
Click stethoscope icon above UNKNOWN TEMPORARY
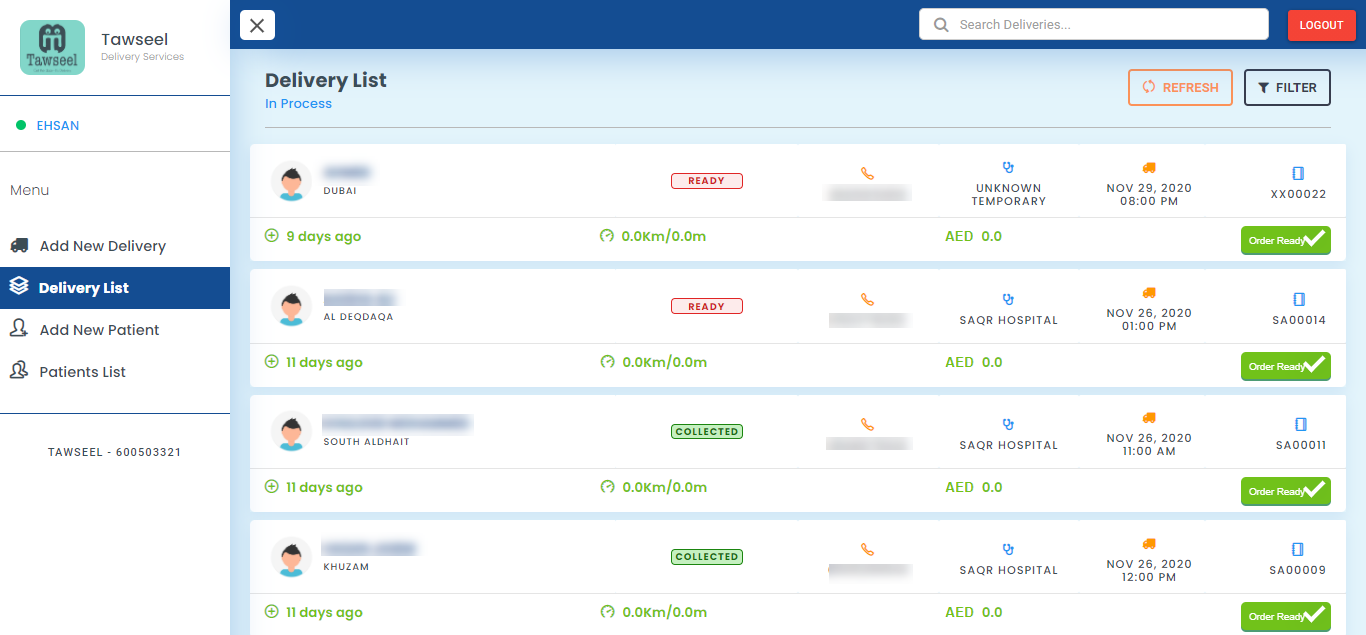1008,168
